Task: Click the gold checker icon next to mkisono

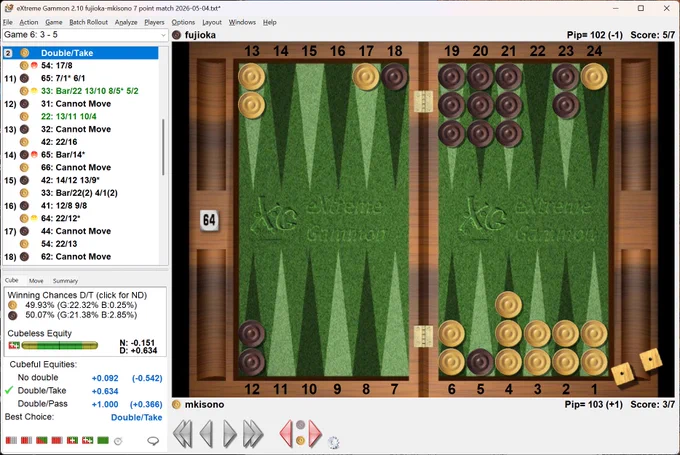Action: point(177,405)
